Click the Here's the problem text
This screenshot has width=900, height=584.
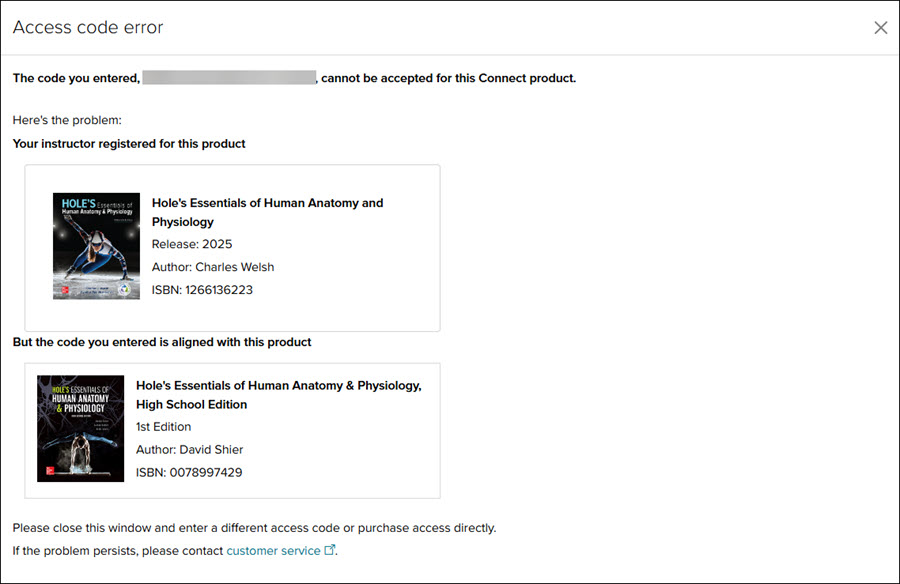click(67, 120)
